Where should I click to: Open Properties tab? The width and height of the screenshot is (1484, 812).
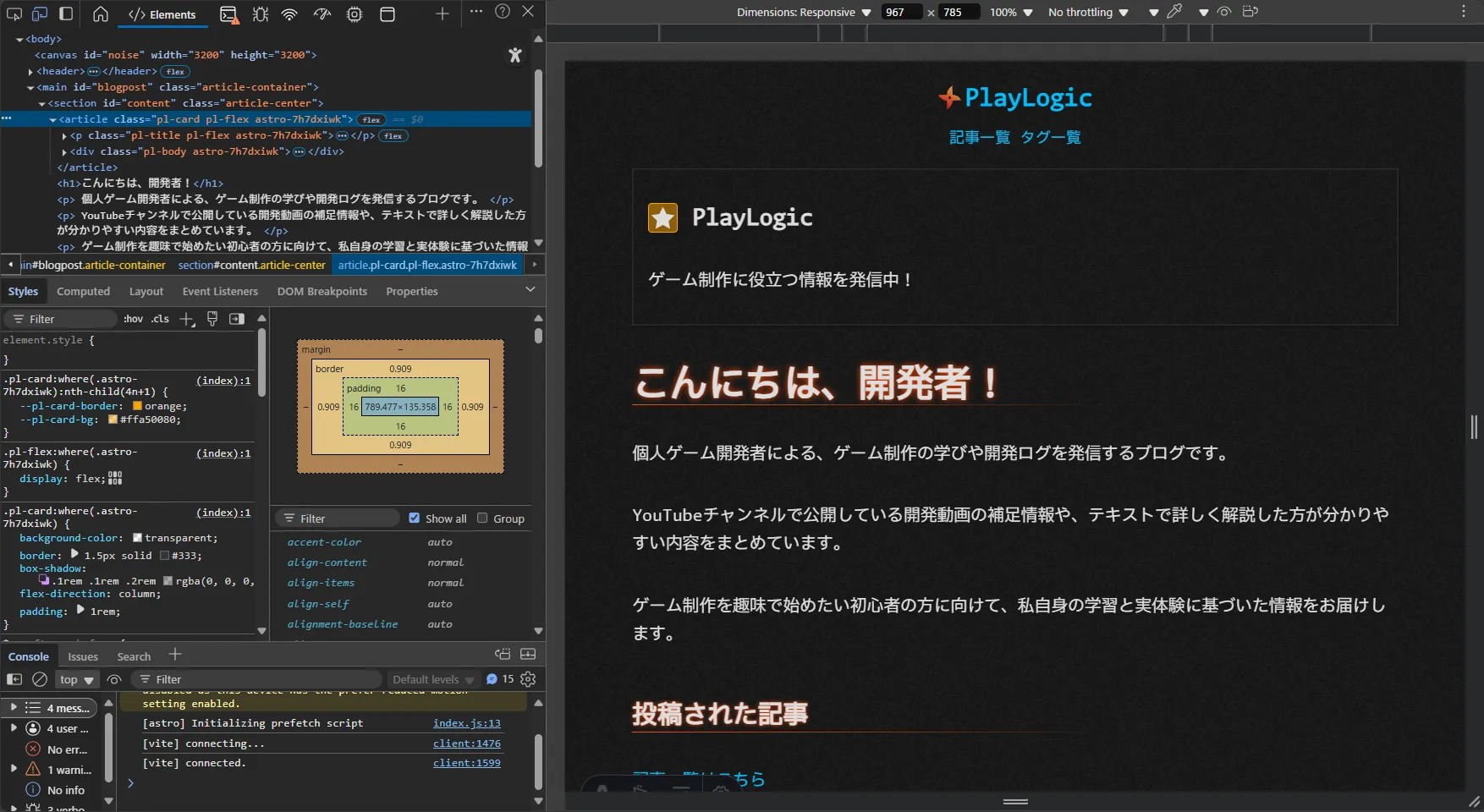click(x=412, y=291)
